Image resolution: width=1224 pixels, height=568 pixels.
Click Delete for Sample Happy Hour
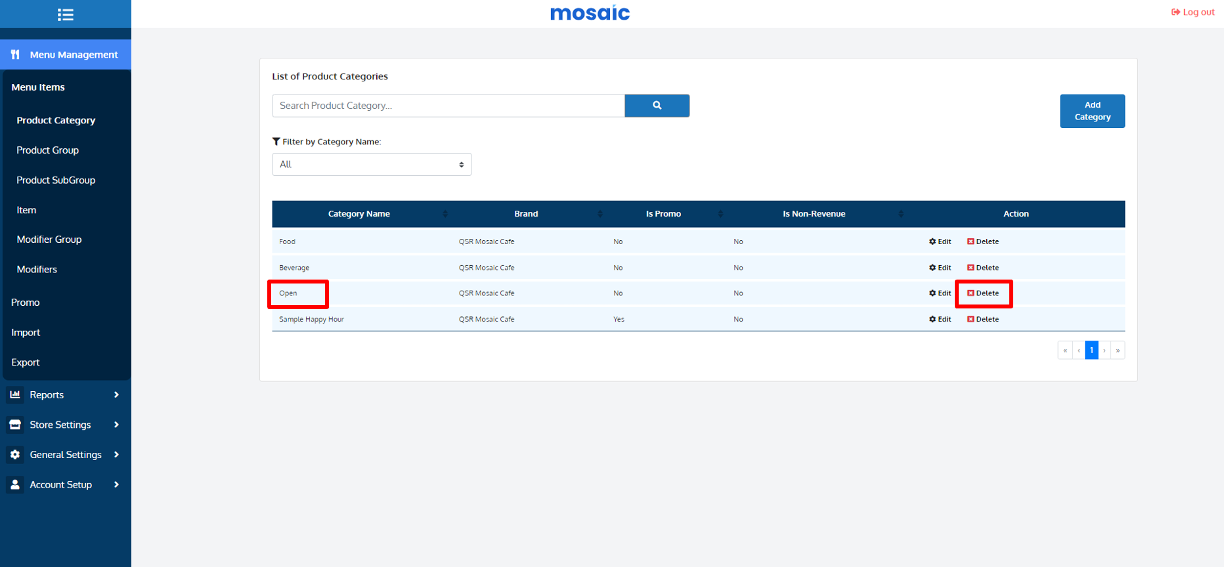[x=983, y=319]
